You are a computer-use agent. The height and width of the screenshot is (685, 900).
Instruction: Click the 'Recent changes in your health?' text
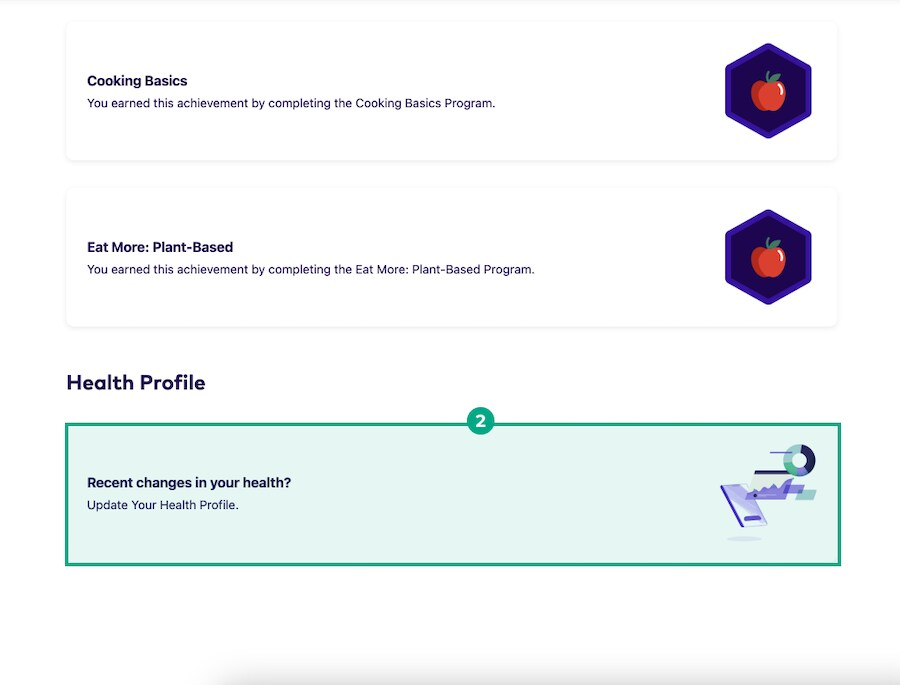189,482
